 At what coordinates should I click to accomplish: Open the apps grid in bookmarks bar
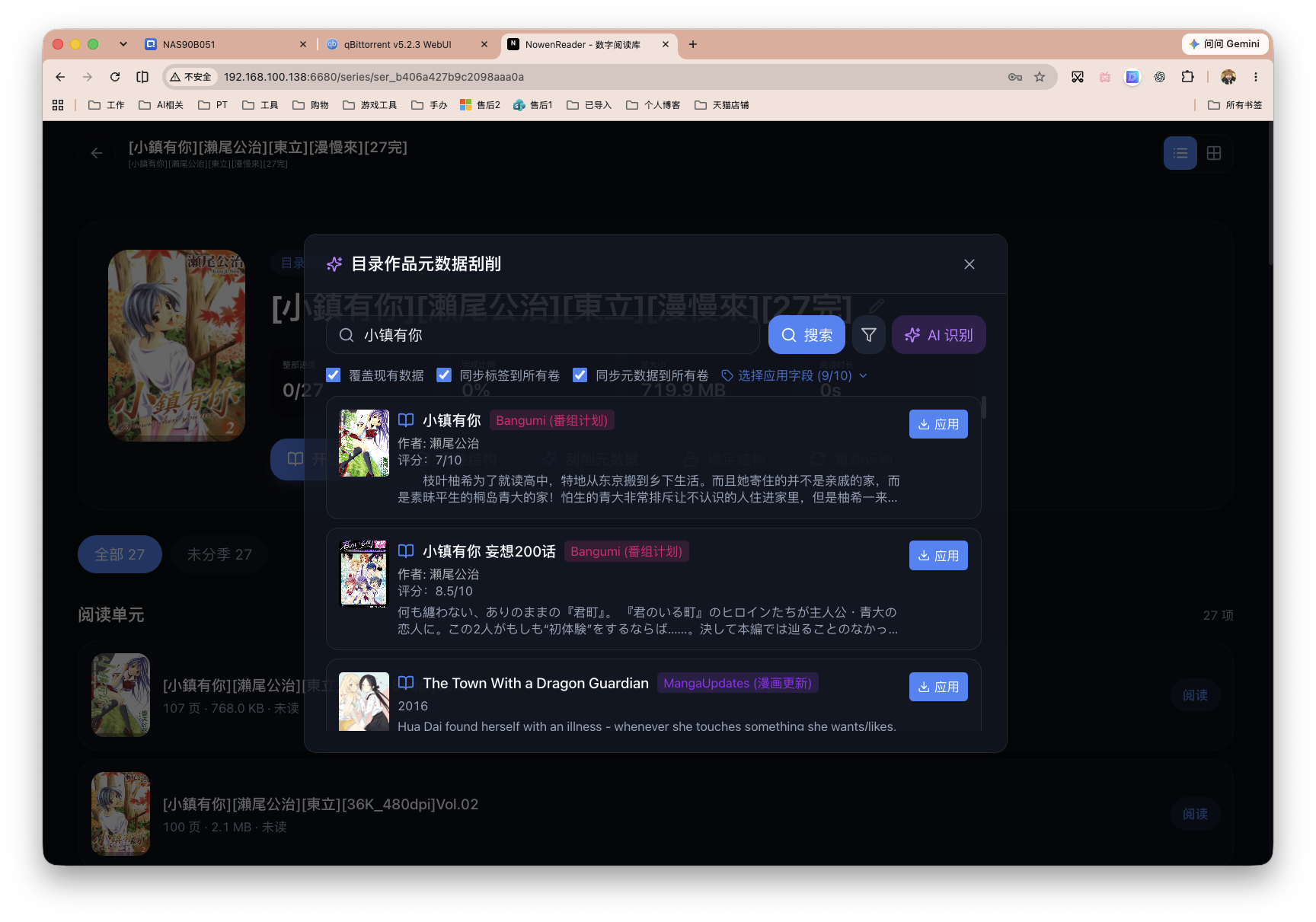[x=58, y=105]
